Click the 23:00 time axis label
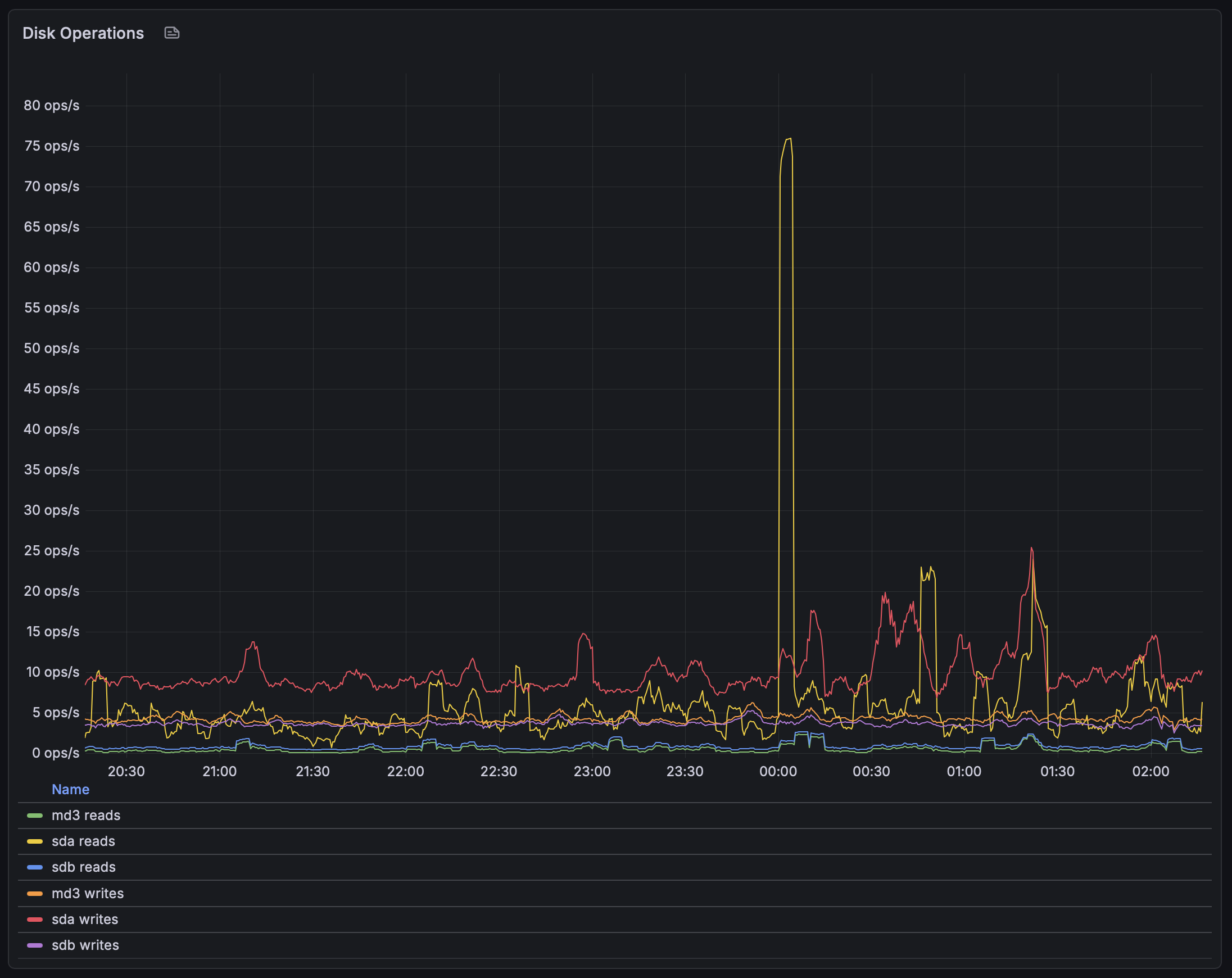 pos(592,772)
